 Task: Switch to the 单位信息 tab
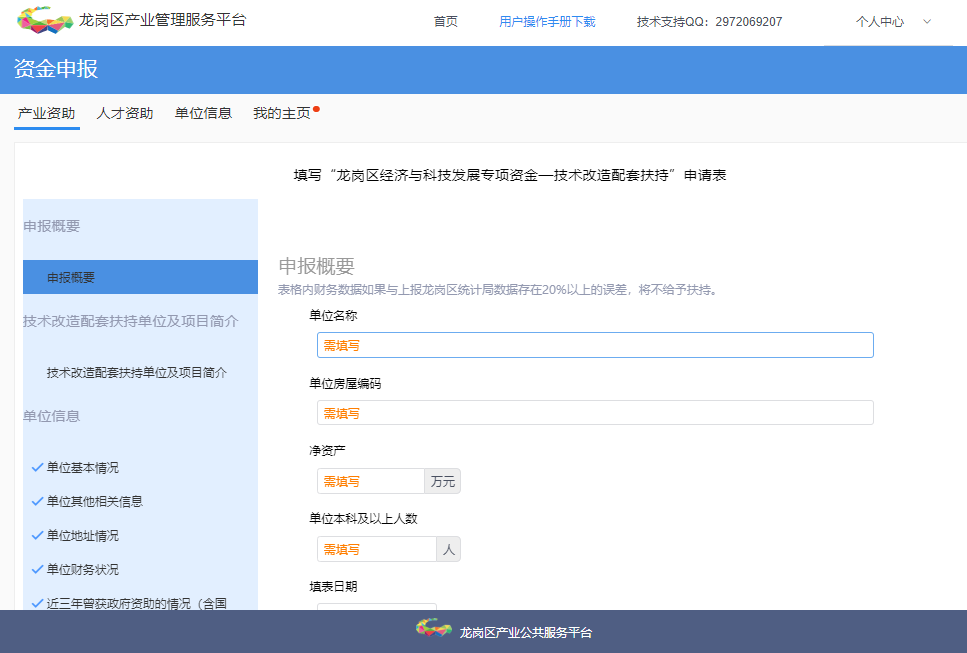(203, 113)
